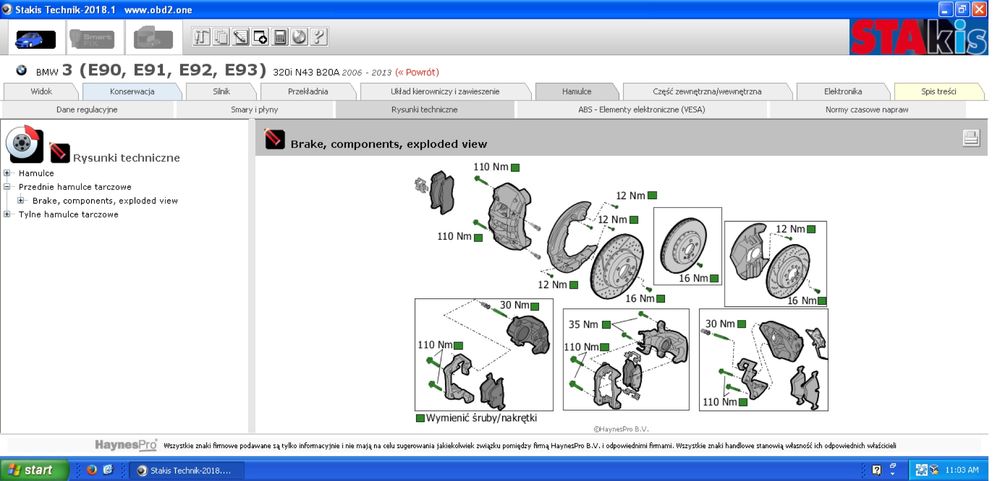Click the red pencil icon beside drawing title
This screenshot has width=1000, height=481.
(x=275, y=138)
